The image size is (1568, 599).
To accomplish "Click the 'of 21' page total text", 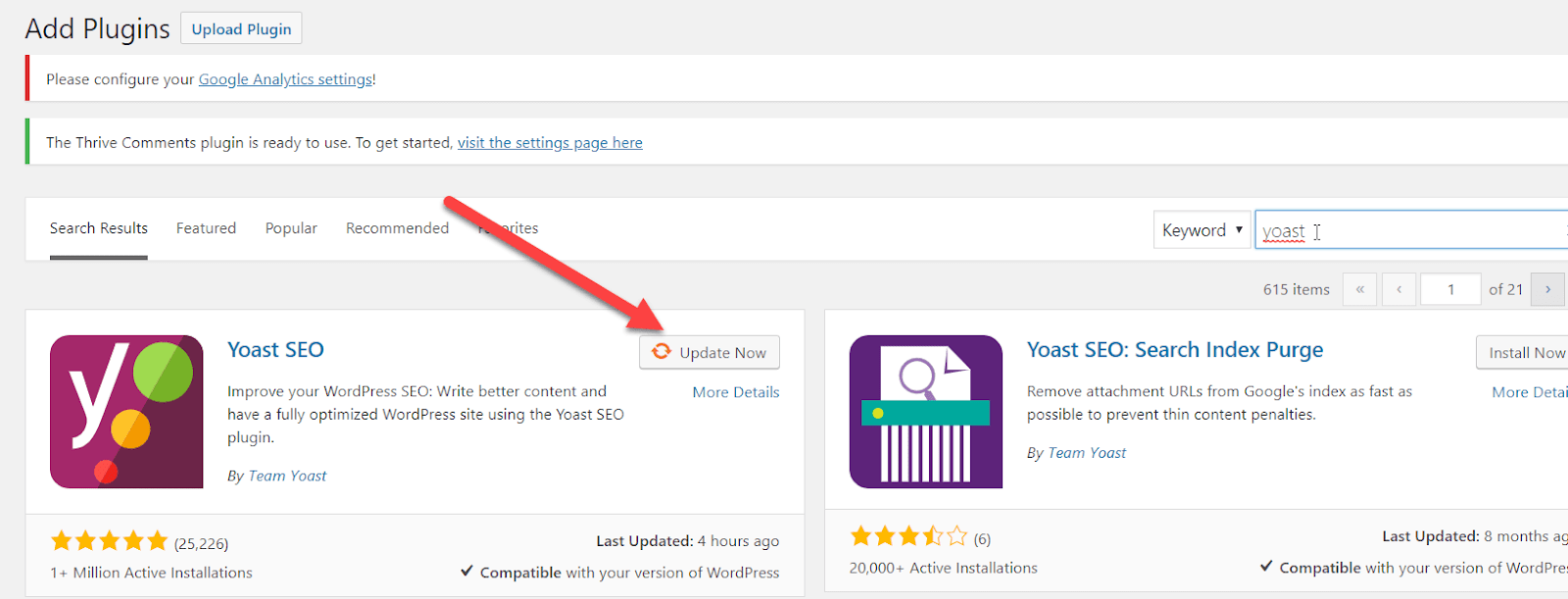I will pyautogui.click(x=1505, y=289).
